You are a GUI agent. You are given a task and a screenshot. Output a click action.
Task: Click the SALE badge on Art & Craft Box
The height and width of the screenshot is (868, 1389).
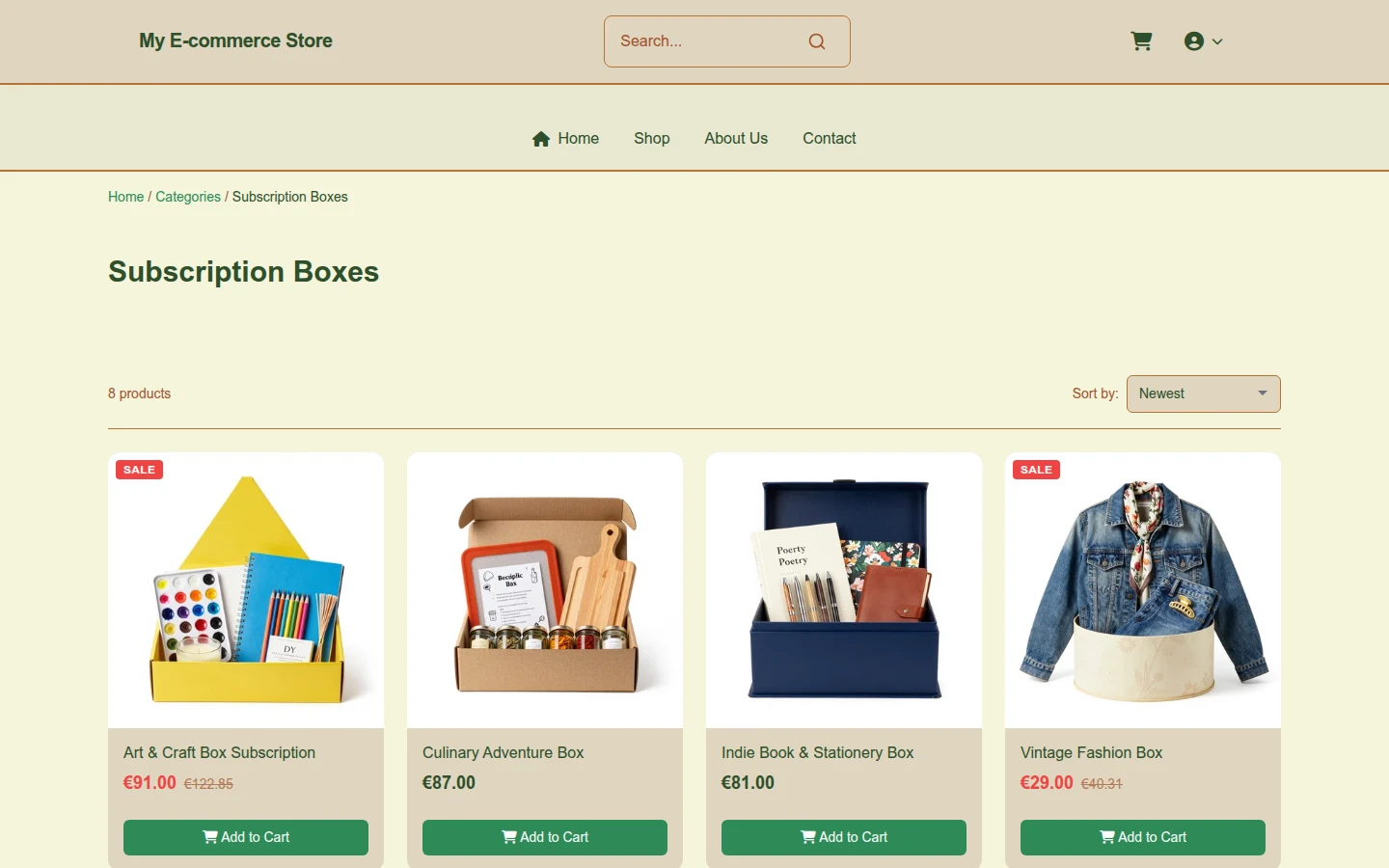coord(139,470)
